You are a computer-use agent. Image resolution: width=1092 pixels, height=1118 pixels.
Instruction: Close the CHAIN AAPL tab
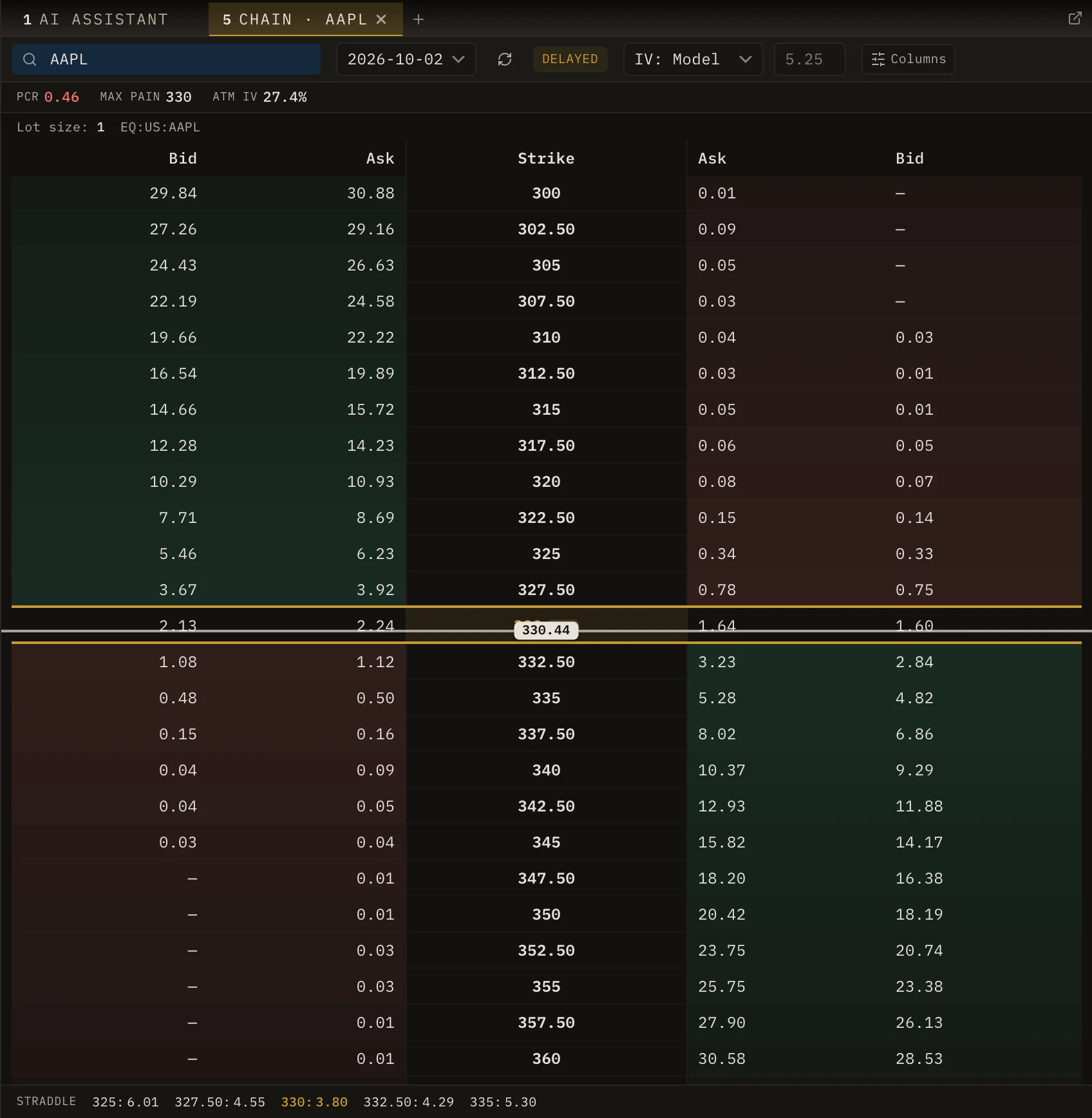coord(381,19)
